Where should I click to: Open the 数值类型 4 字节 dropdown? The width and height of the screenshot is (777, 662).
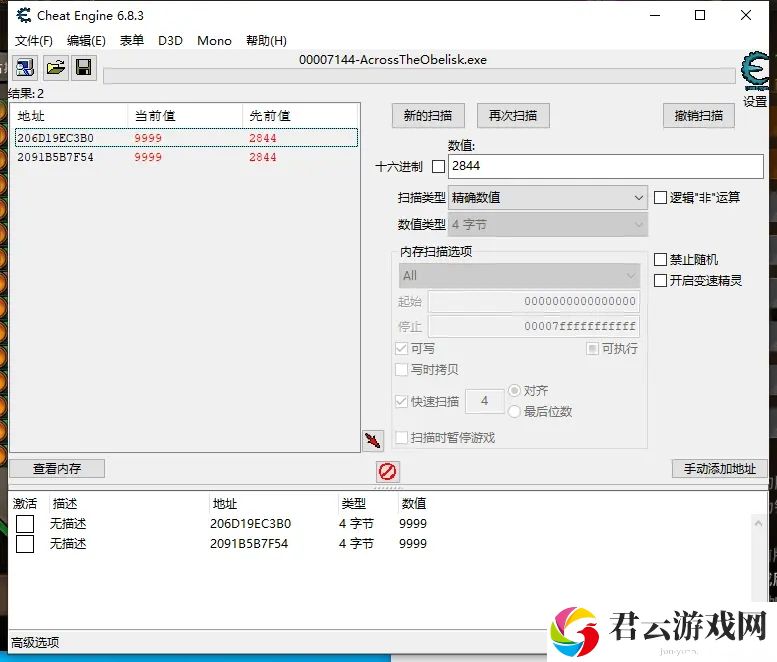point(548,224)
